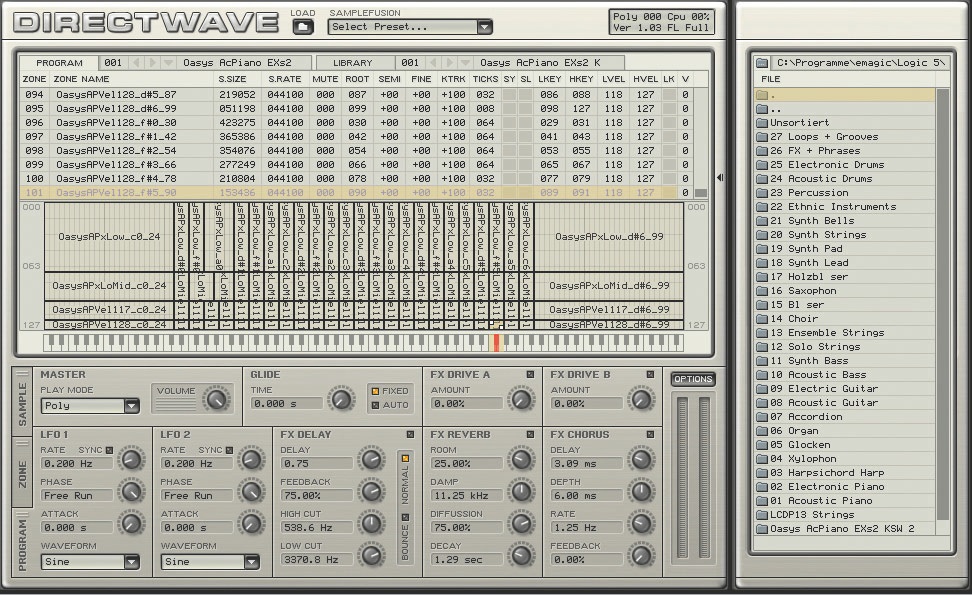
Task: Adjust the FX Reverb DAMP knob
Action: tap(521, 491)
